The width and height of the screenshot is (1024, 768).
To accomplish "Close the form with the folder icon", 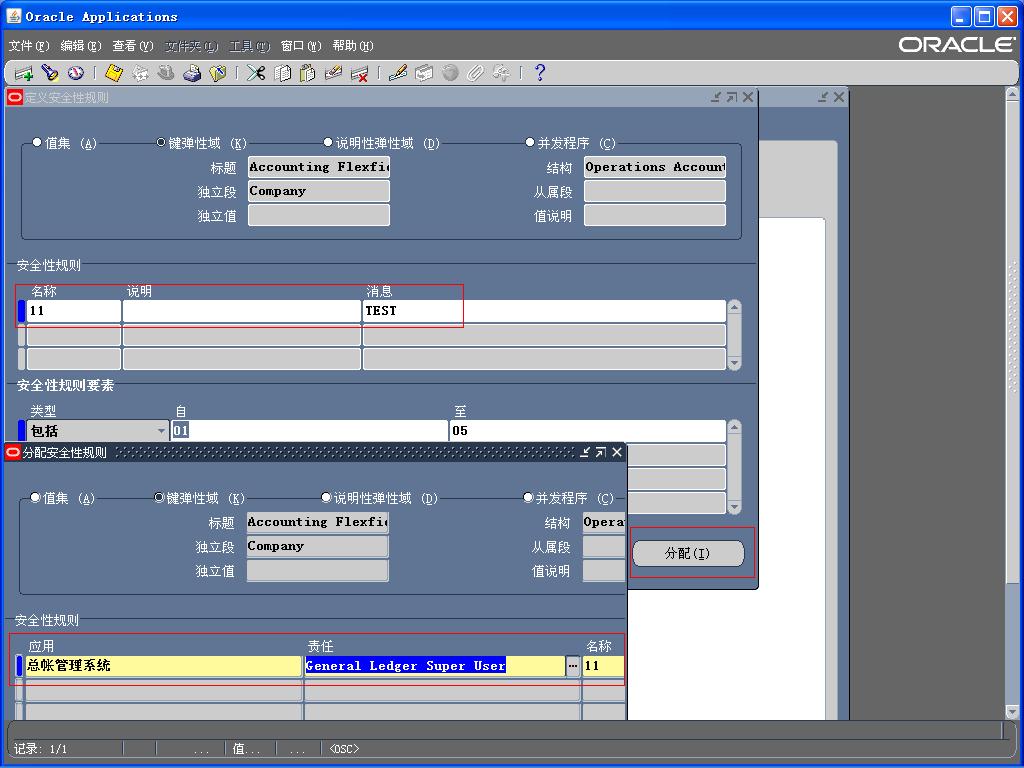I will click(218, 73).
